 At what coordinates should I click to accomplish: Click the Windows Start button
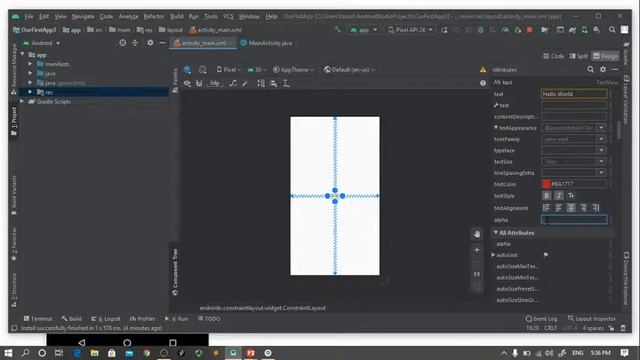click(x=8, y=353)
